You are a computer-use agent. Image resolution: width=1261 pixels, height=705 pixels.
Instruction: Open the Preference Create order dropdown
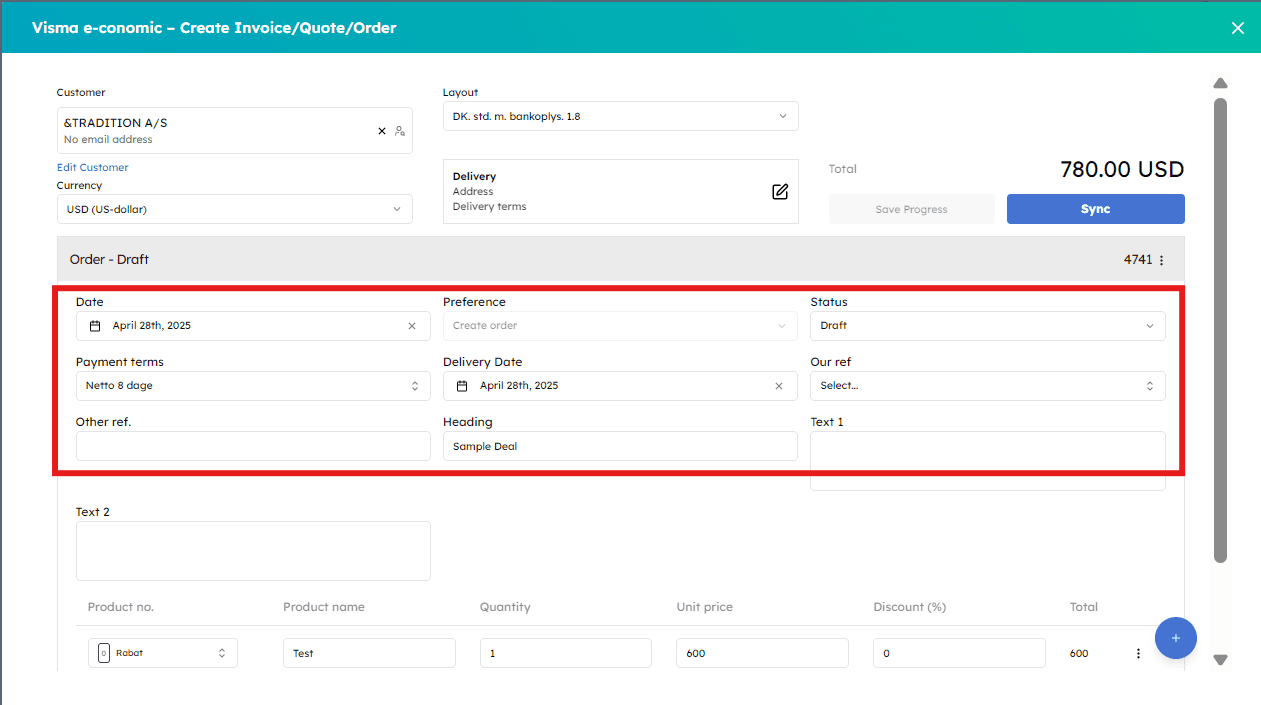tap(620, 326)
